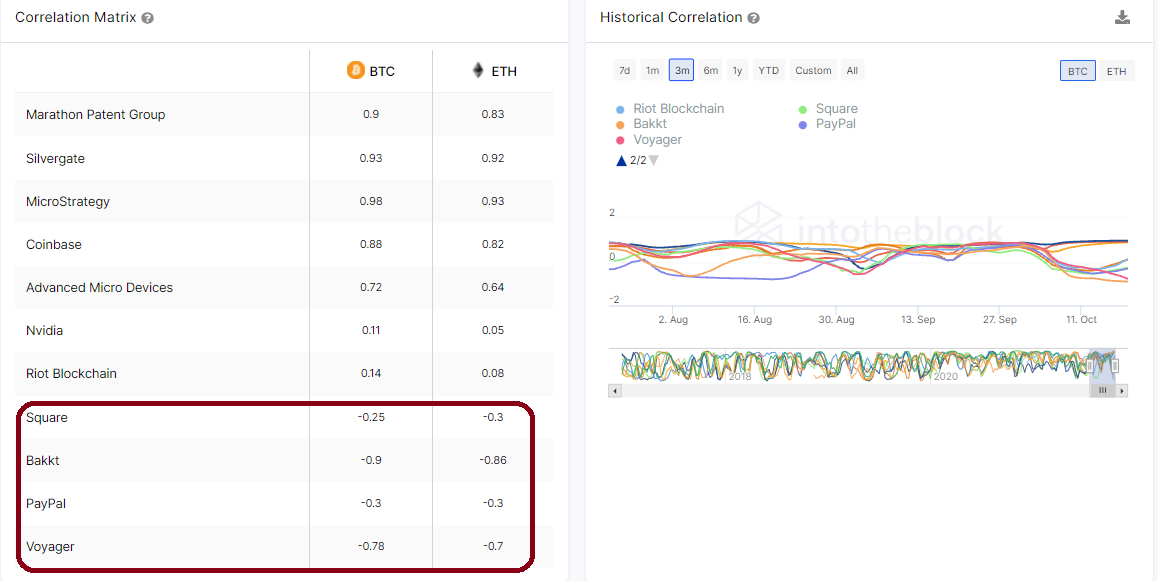This screenshot has height=581, width=1158.
Task: Click the Silvergate row label
Action: (x=55, y=158)
